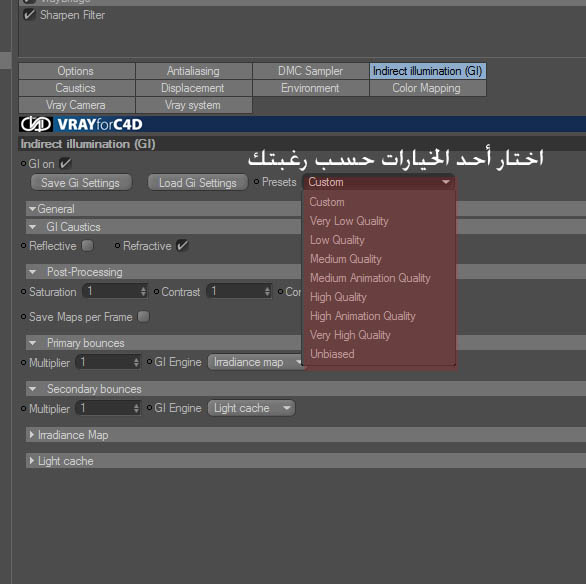Open the Color Mapping tab
Screen dimensions: 586x584
point(428,88)
